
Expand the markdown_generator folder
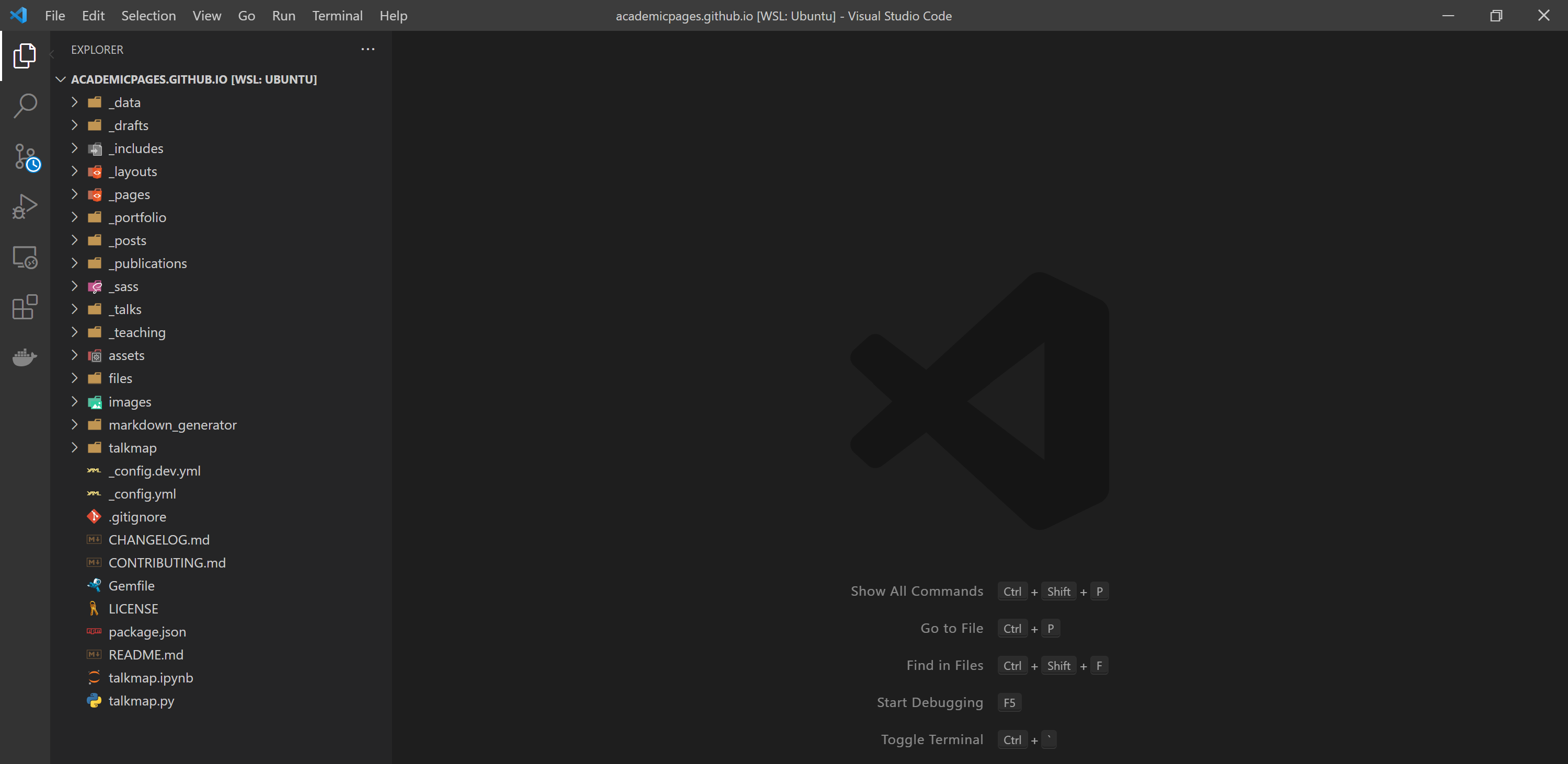(172, 425)
